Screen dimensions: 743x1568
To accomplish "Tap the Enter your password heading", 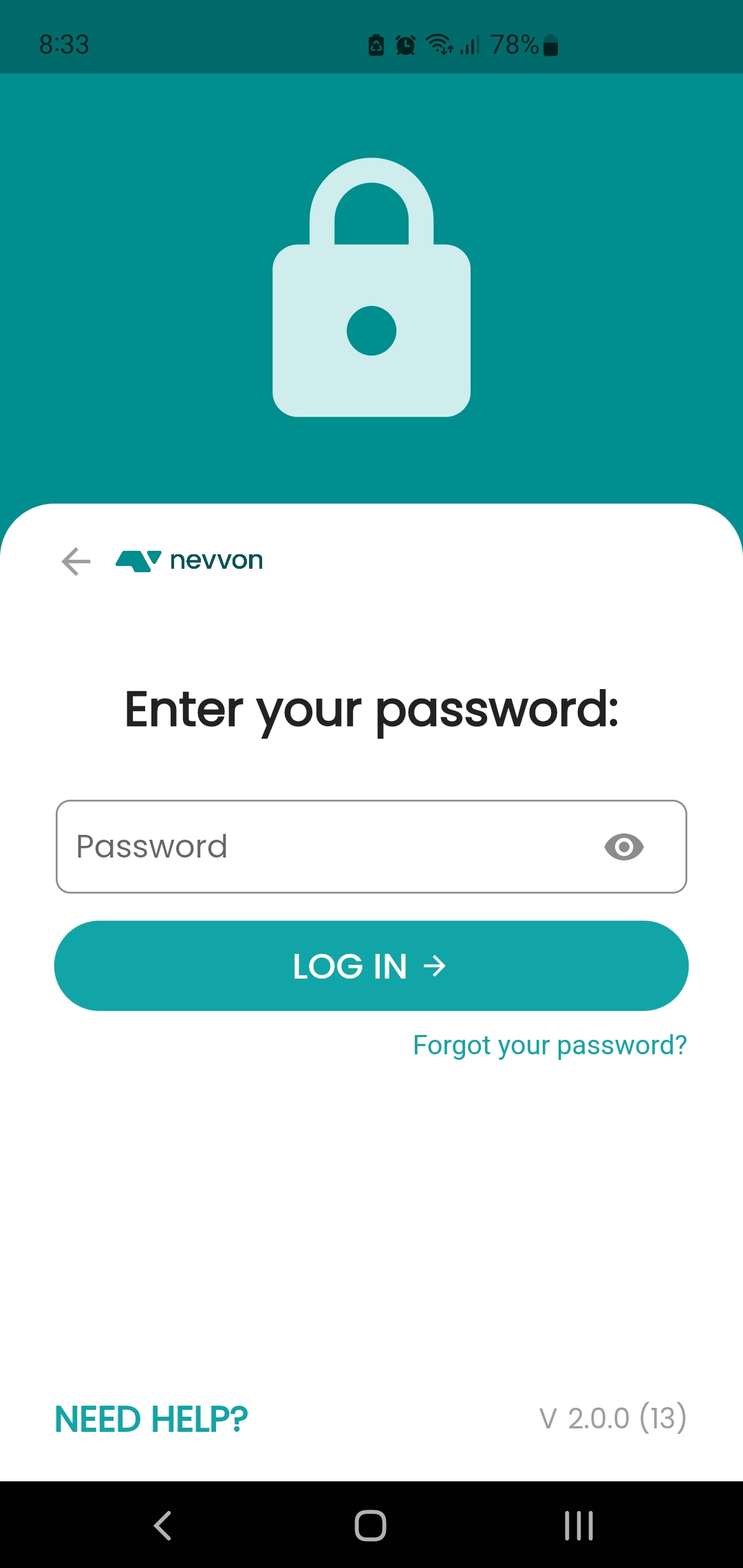I will tap(371, 710).
